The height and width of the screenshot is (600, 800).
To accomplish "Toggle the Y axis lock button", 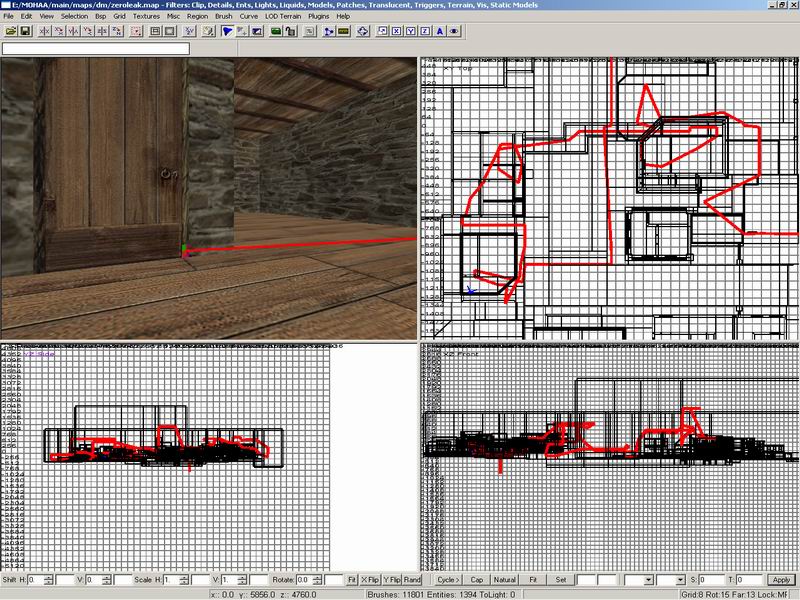I will click(x=411, y=32).
